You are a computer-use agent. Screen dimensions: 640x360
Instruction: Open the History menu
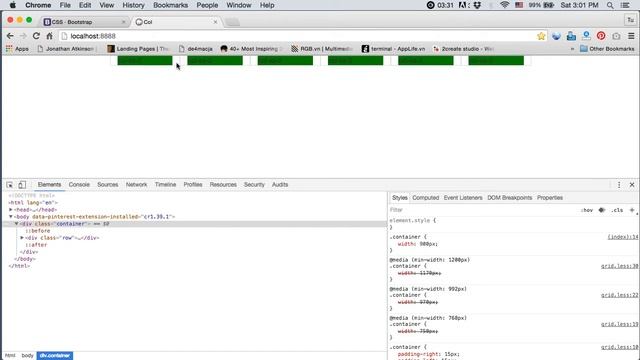coord(133,5)
